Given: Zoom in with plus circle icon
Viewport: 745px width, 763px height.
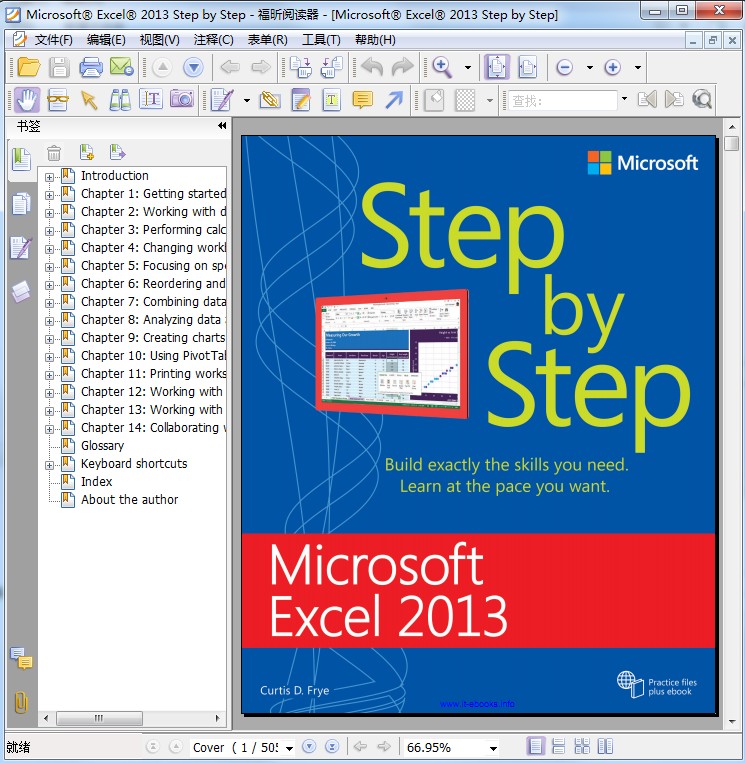Looking at the screenshot, I should pos(612,67).
